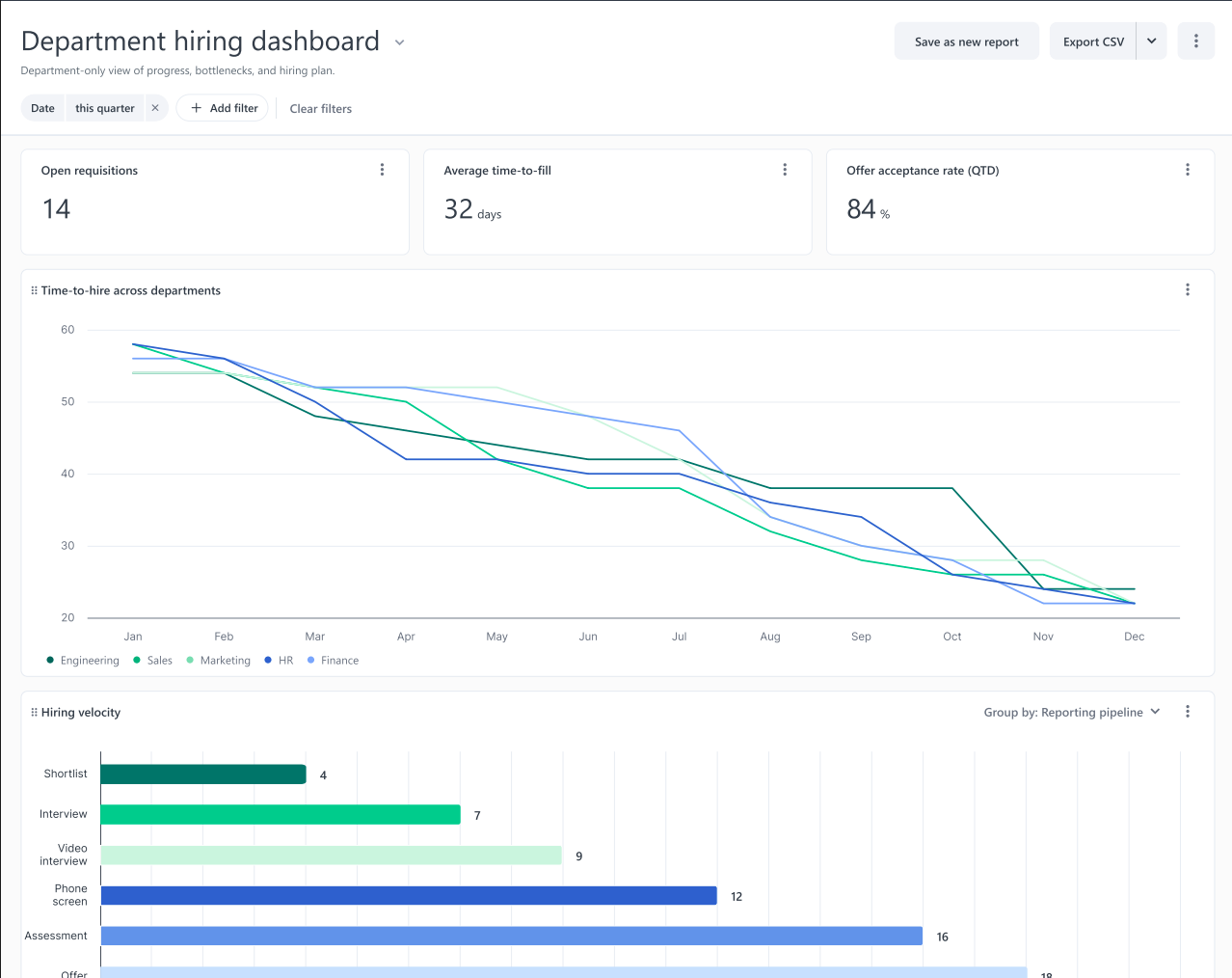Screen dimensions: 1232x978
Task: Click Save as new report button
Action: (x=966, y=41)
